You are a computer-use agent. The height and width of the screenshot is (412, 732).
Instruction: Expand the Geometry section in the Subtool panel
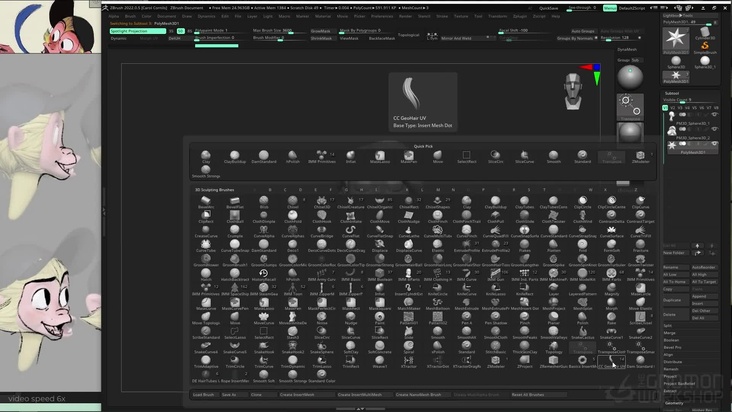[x=675, y=403]
